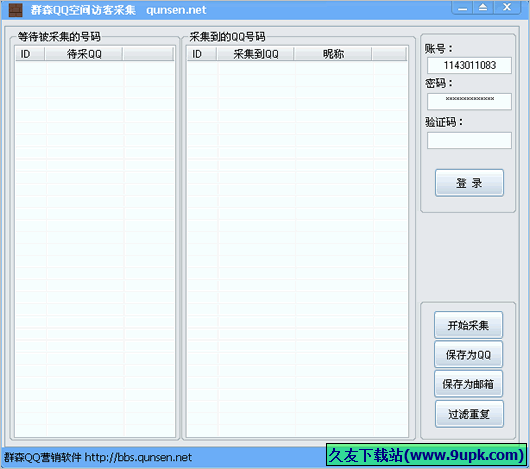Image resolution: width=530 pixels, height=469 pixels.
Task: Click the 账号： label text
Action: pyautogui.click(x=438, y=49)
